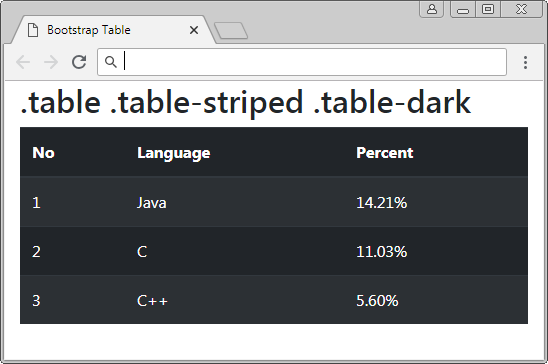This screenshot has width=548, height=364.
Task: Click the 14.21% percent value
Action: click(382, 203)
